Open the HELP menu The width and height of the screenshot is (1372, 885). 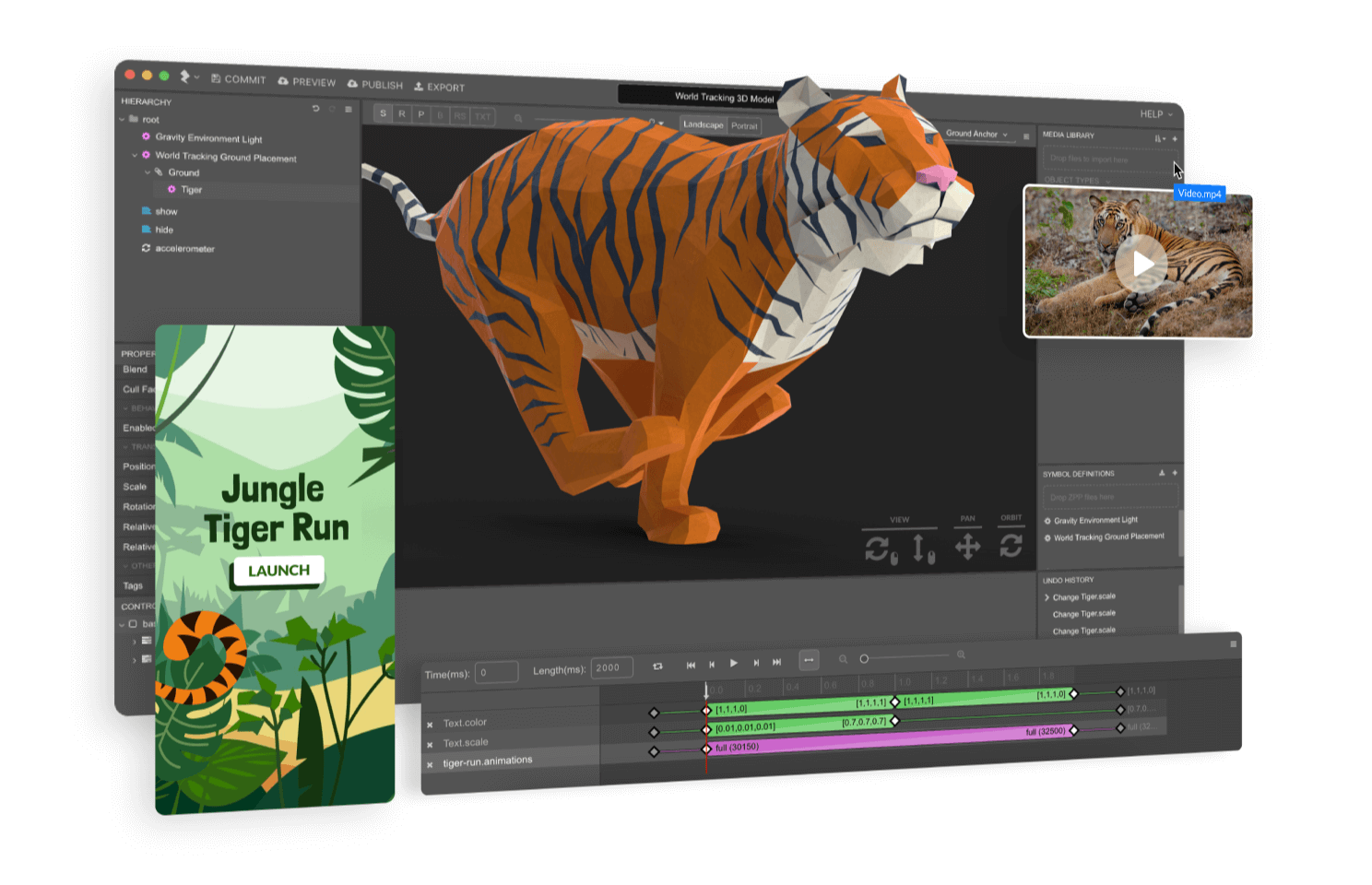[x=1154, y=113]
